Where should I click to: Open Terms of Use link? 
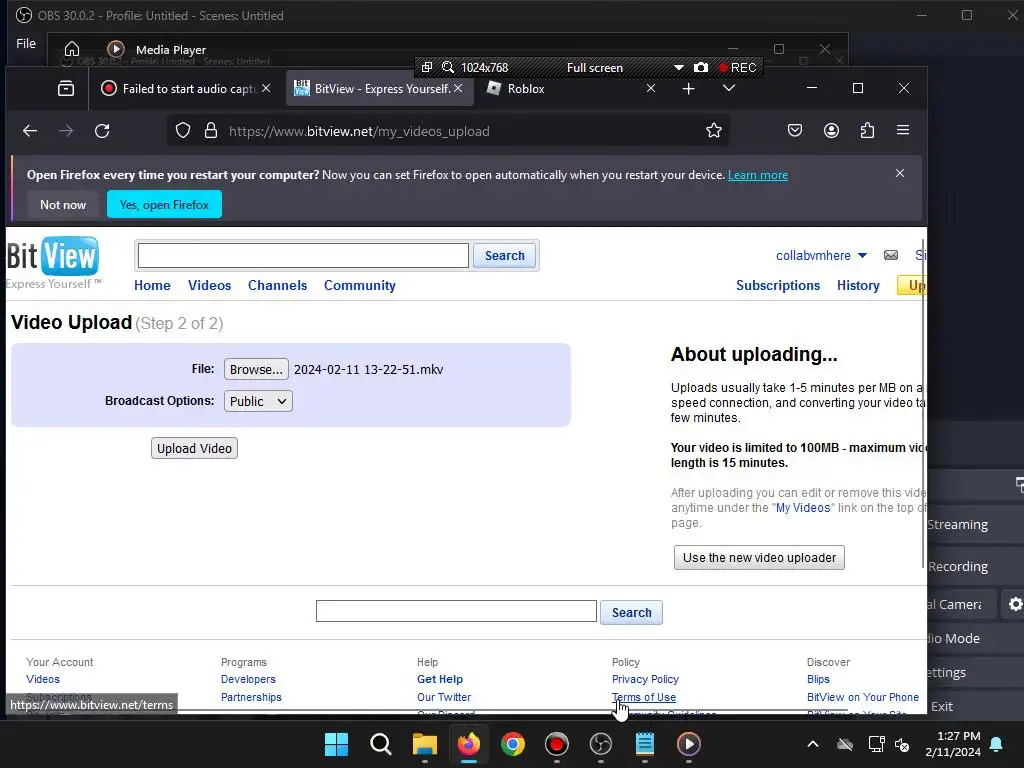pos(644,697)
